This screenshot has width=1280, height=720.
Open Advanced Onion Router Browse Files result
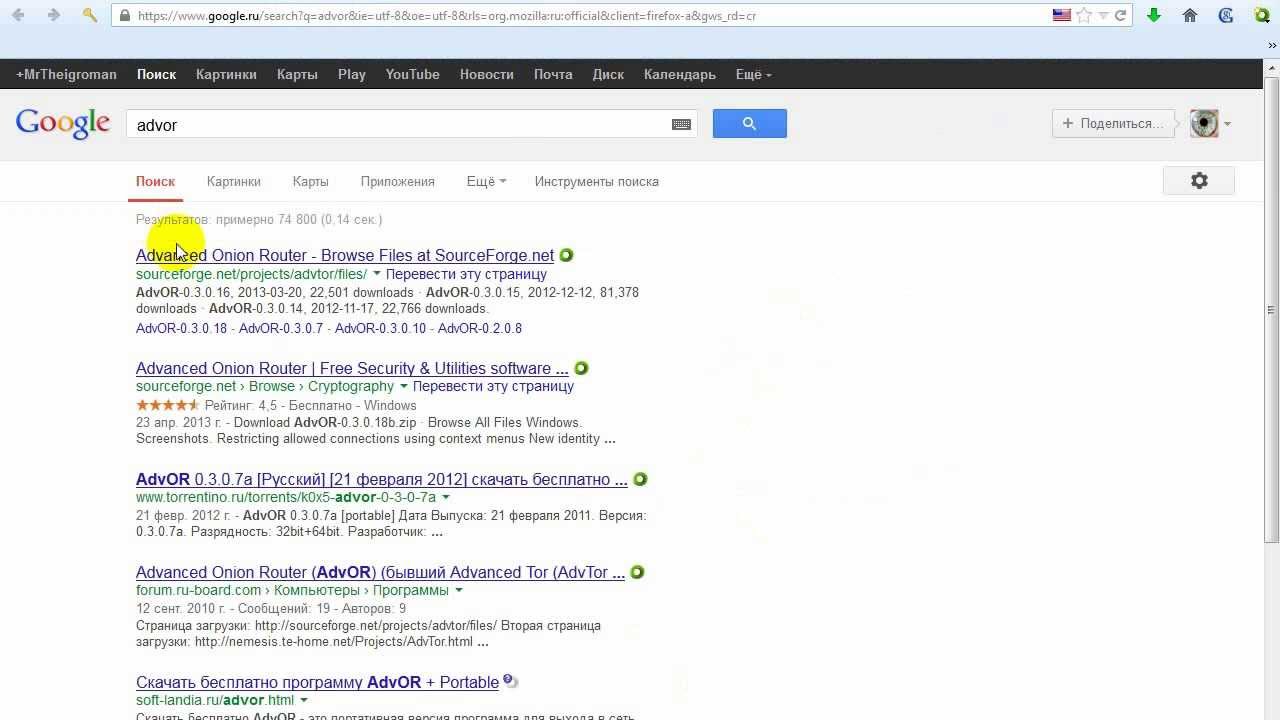(x=345, y=255)
